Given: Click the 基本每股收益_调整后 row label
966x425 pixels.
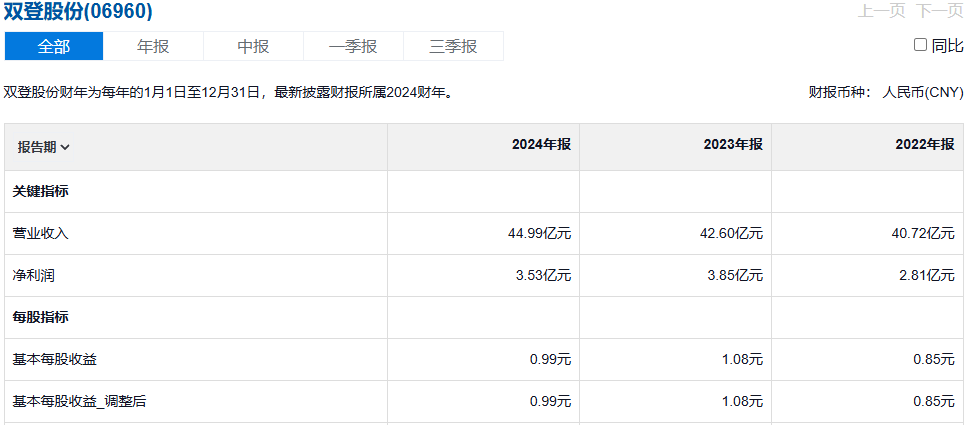Looking at the screenshot, I should pos(79,402).
